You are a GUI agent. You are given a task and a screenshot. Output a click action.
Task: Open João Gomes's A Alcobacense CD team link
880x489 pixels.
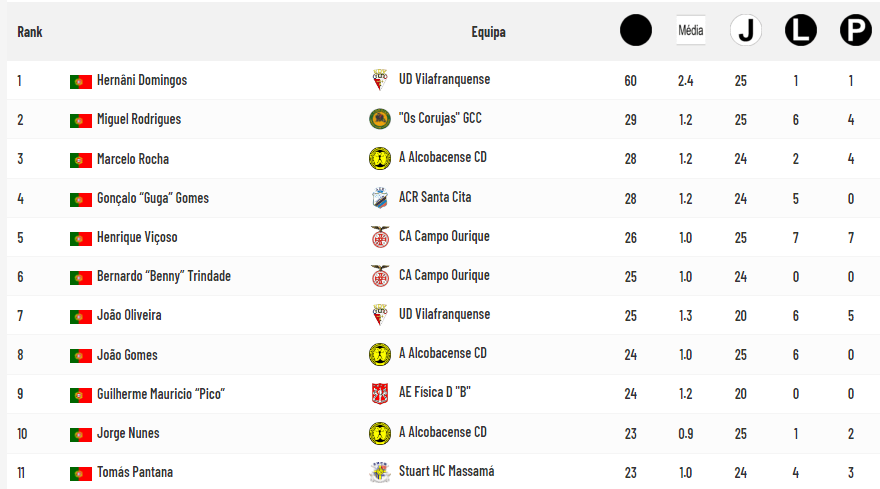[x=443, y=354]
